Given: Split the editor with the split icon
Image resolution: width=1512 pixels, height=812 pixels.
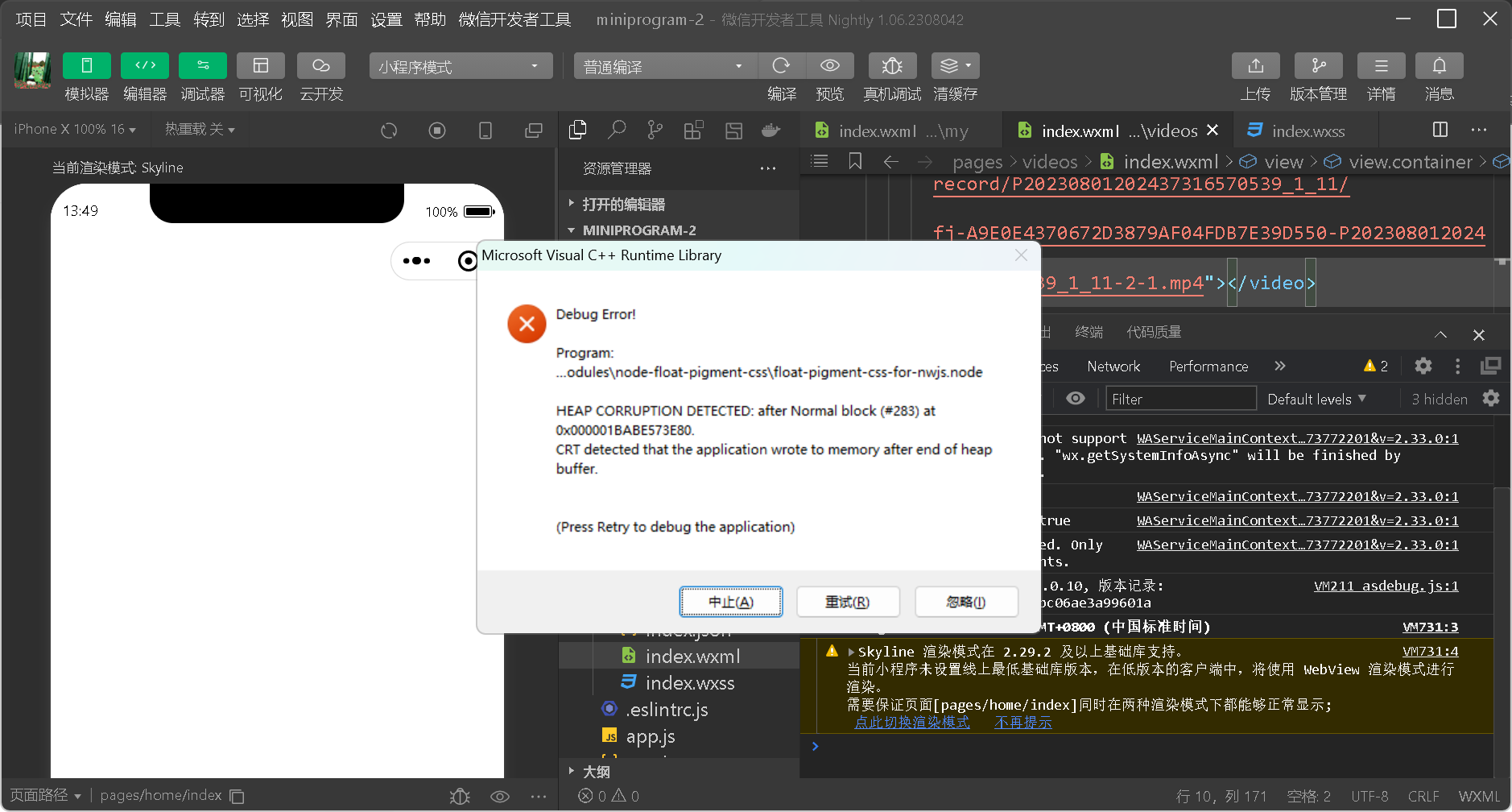Looking at the screenshot, I should pos(1440,130).
